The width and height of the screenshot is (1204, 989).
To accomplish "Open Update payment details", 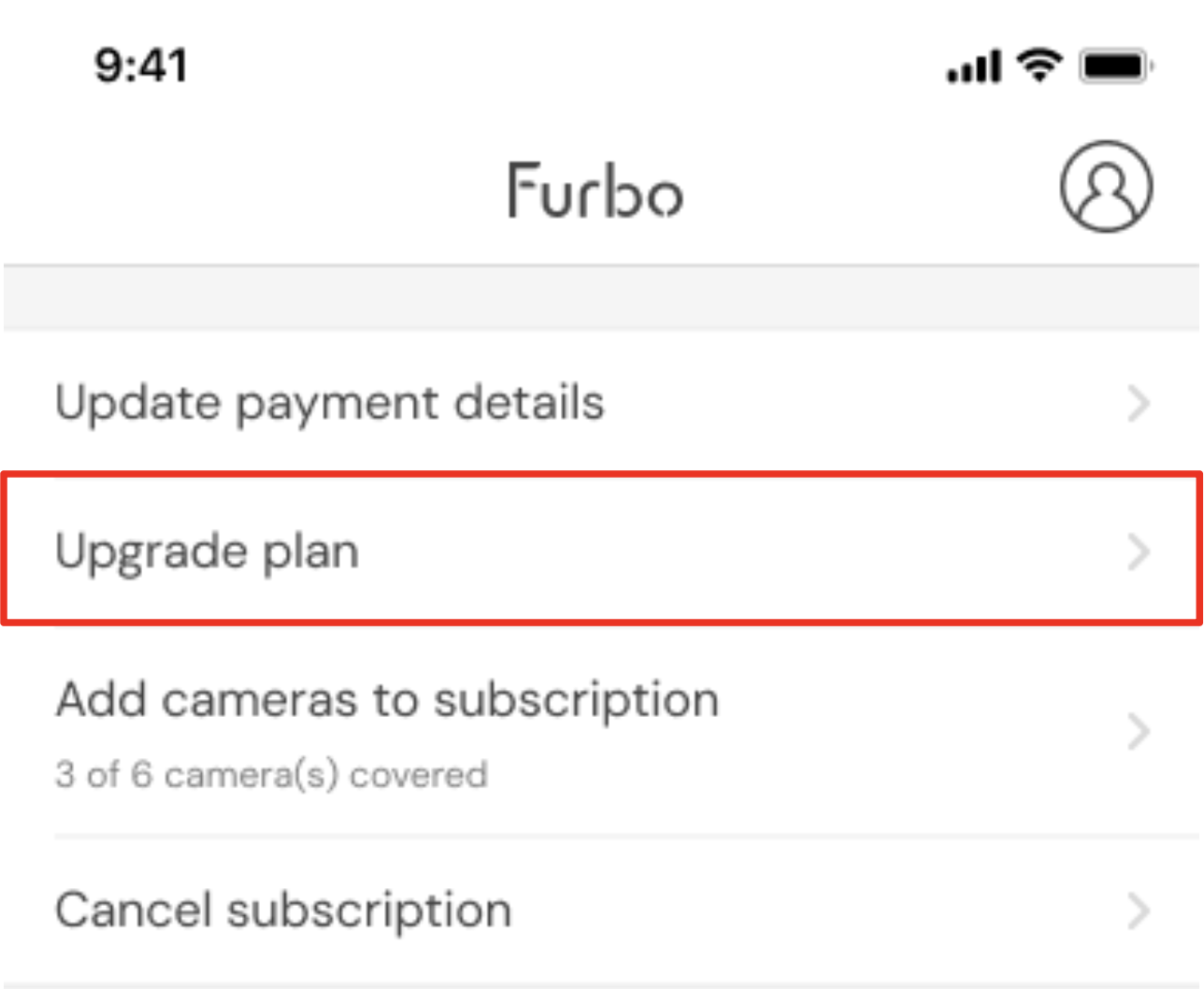I will point(330,403).
